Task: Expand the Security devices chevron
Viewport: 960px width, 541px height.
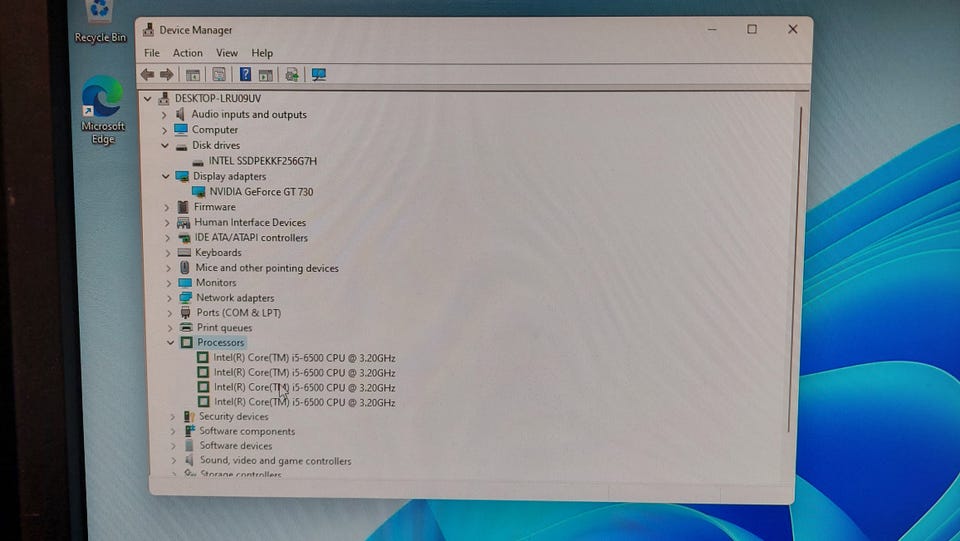Action: pos(173,417)
